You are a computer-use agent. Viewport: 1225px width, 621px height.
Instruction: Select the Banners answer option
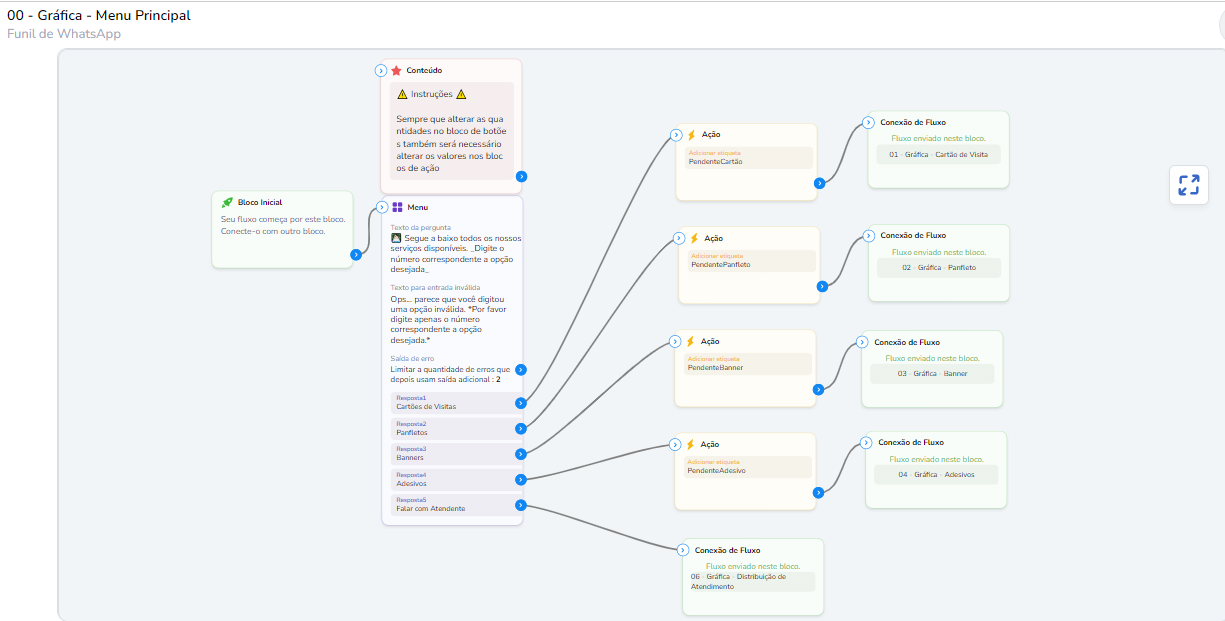[x=452, y=454]
